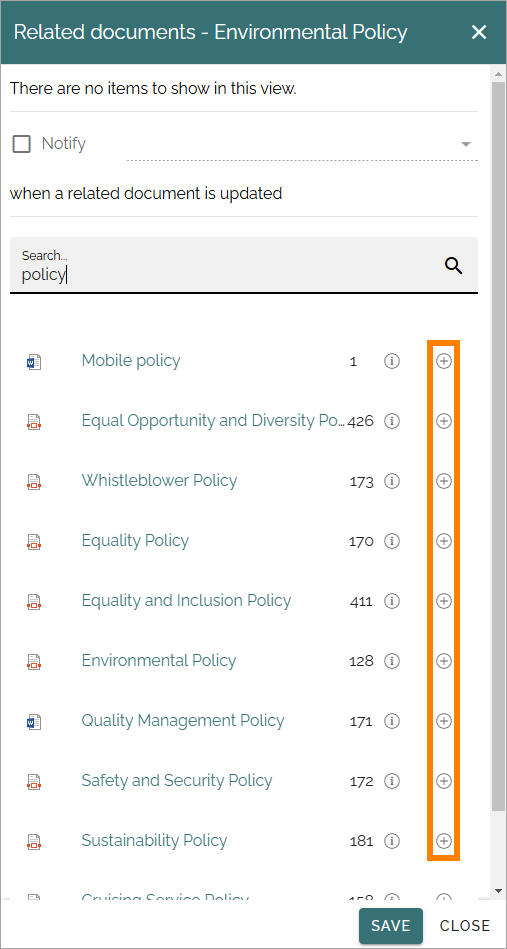Open the Environmental Policy link
The height and width of the screenshot is (949, 507).
pyautogui.click(x=159, y=660)
